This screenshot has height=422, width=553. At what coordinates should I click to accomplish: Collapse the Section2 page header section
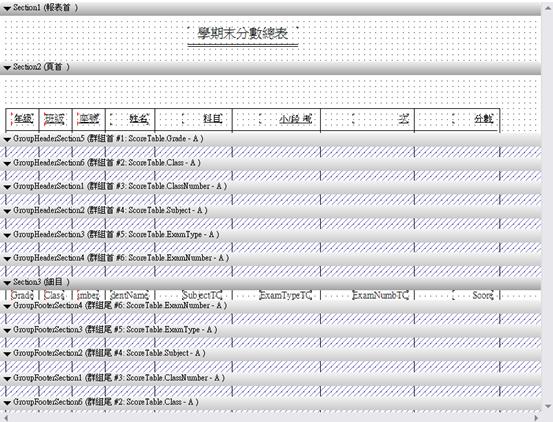pyautogui.click(x=7, y=67)
